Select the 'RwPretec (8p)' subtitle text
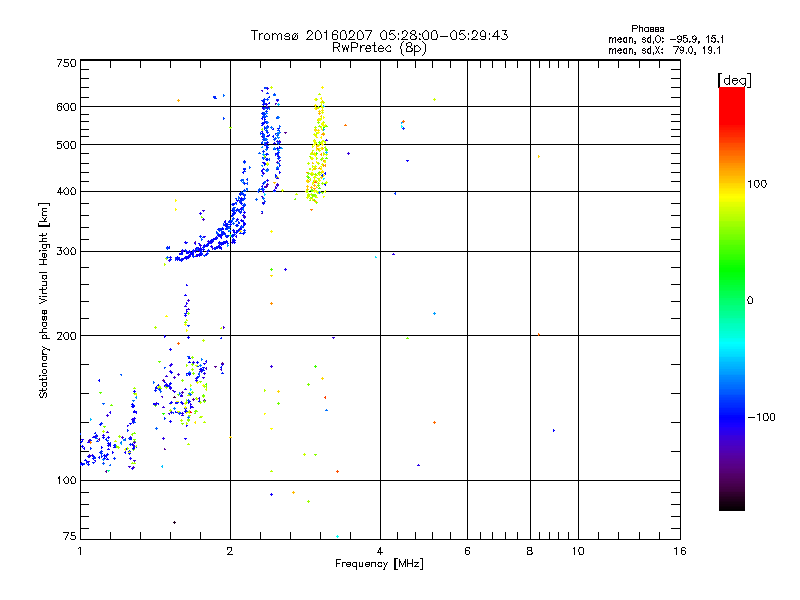 pos(379,48)
